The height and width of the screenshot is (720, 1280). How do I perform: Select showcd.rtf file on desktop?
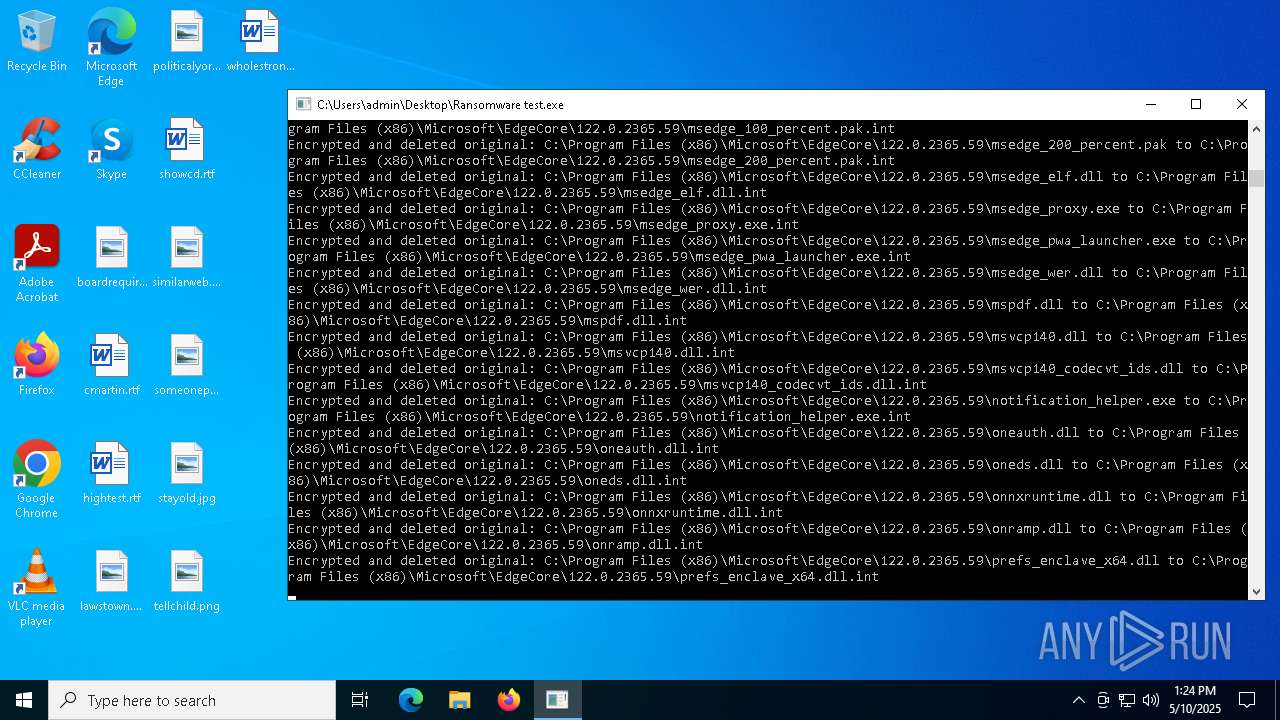click(x=186, y=150)
